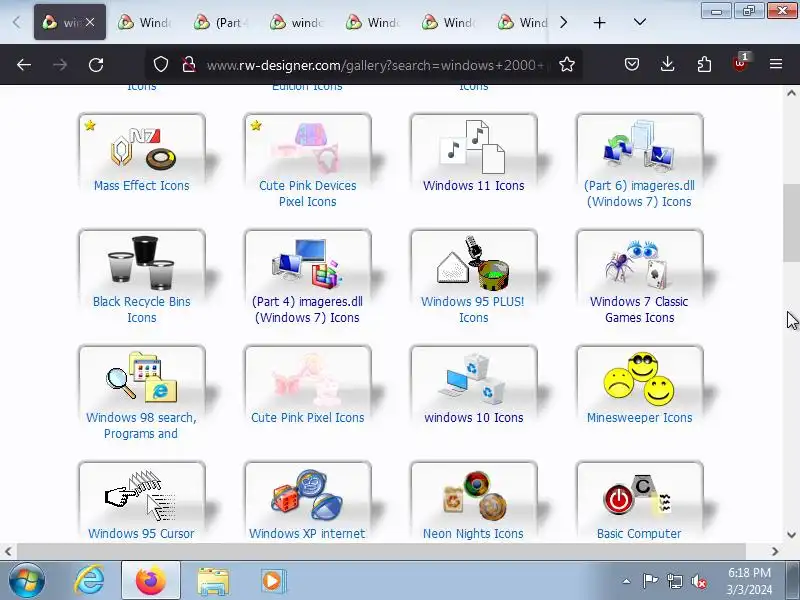
Task: Follow the 'Black Recycle Bins Icons' link
Action: 141,309
